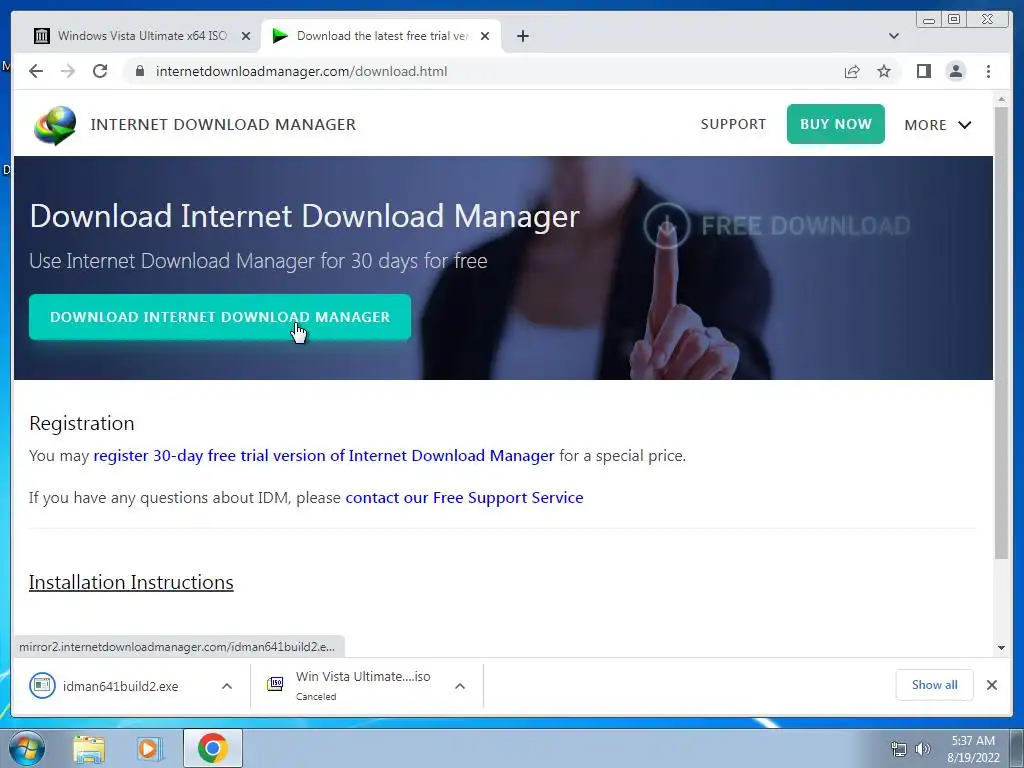1024x768 pixels.
Task: Click the Canceled status text
Action: [x=316, y=697]
